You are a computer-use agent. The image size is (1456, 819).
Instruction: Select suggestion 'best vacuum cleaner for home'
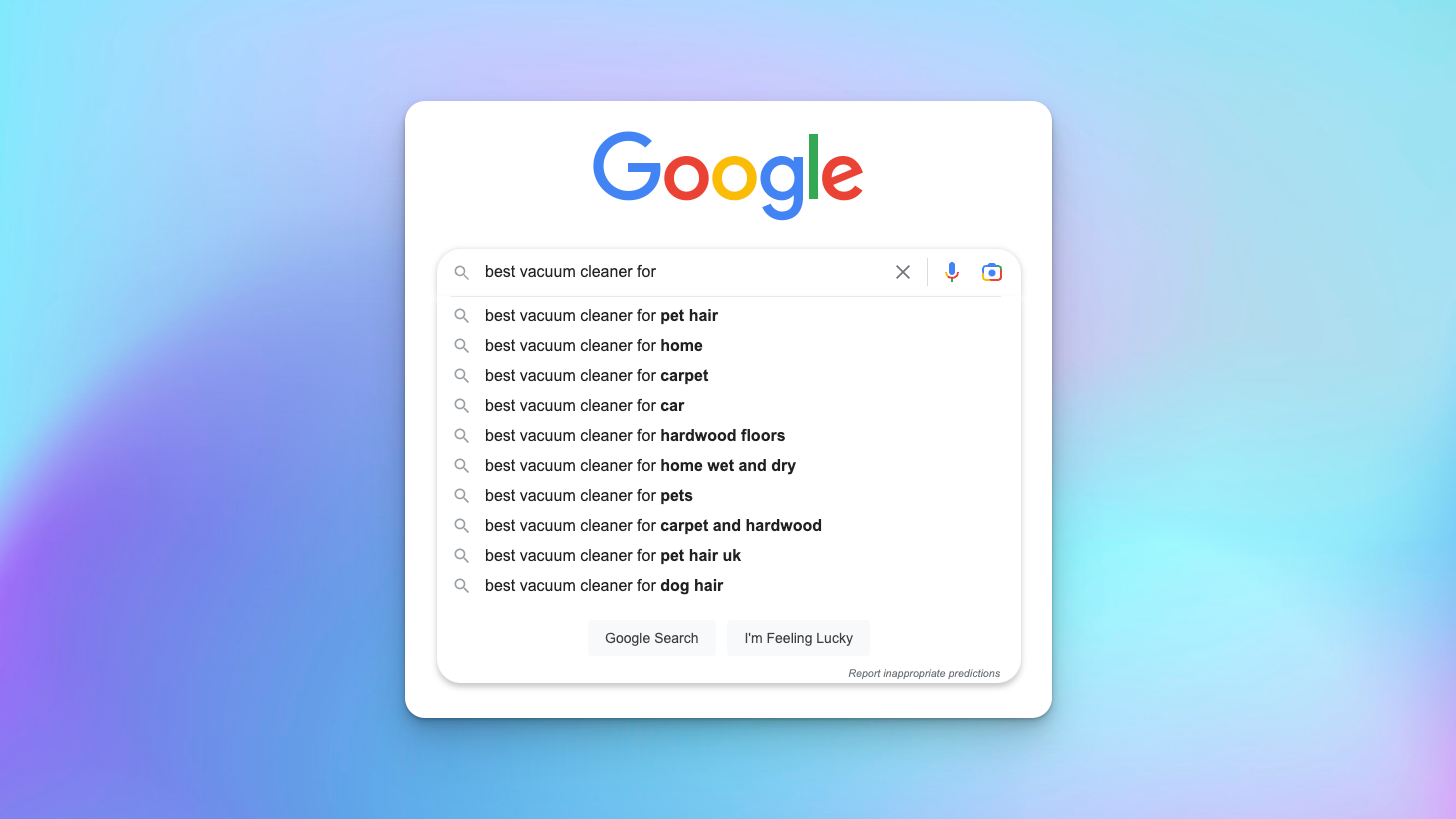(593, 345)
